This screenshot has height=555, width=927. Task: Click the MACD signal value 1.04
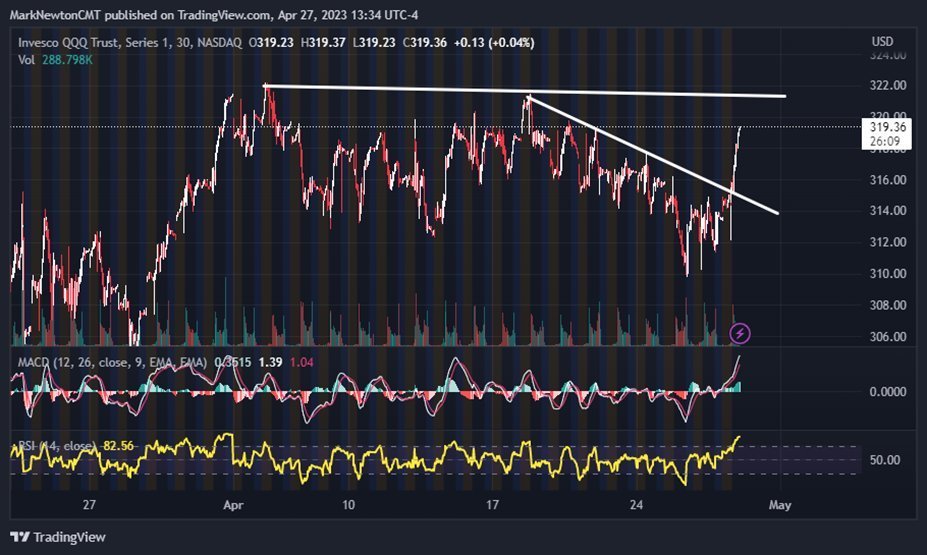tap(302, 362)
